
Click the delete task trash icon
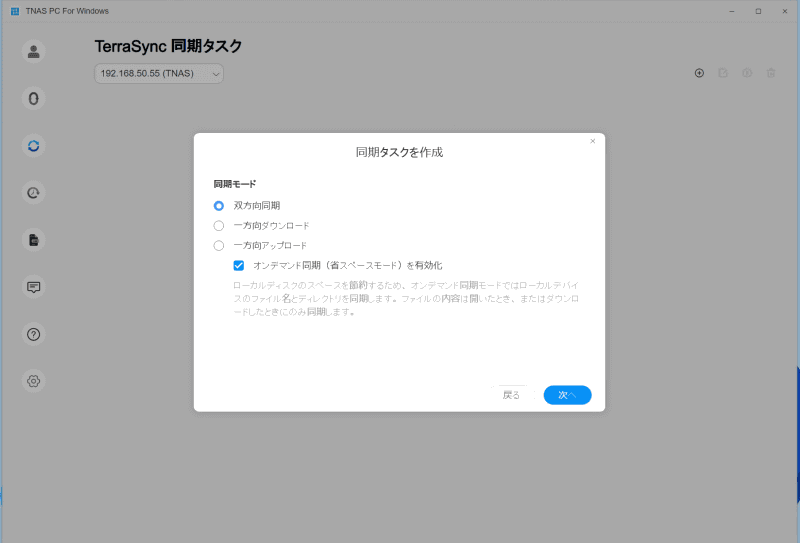[771, 73]
